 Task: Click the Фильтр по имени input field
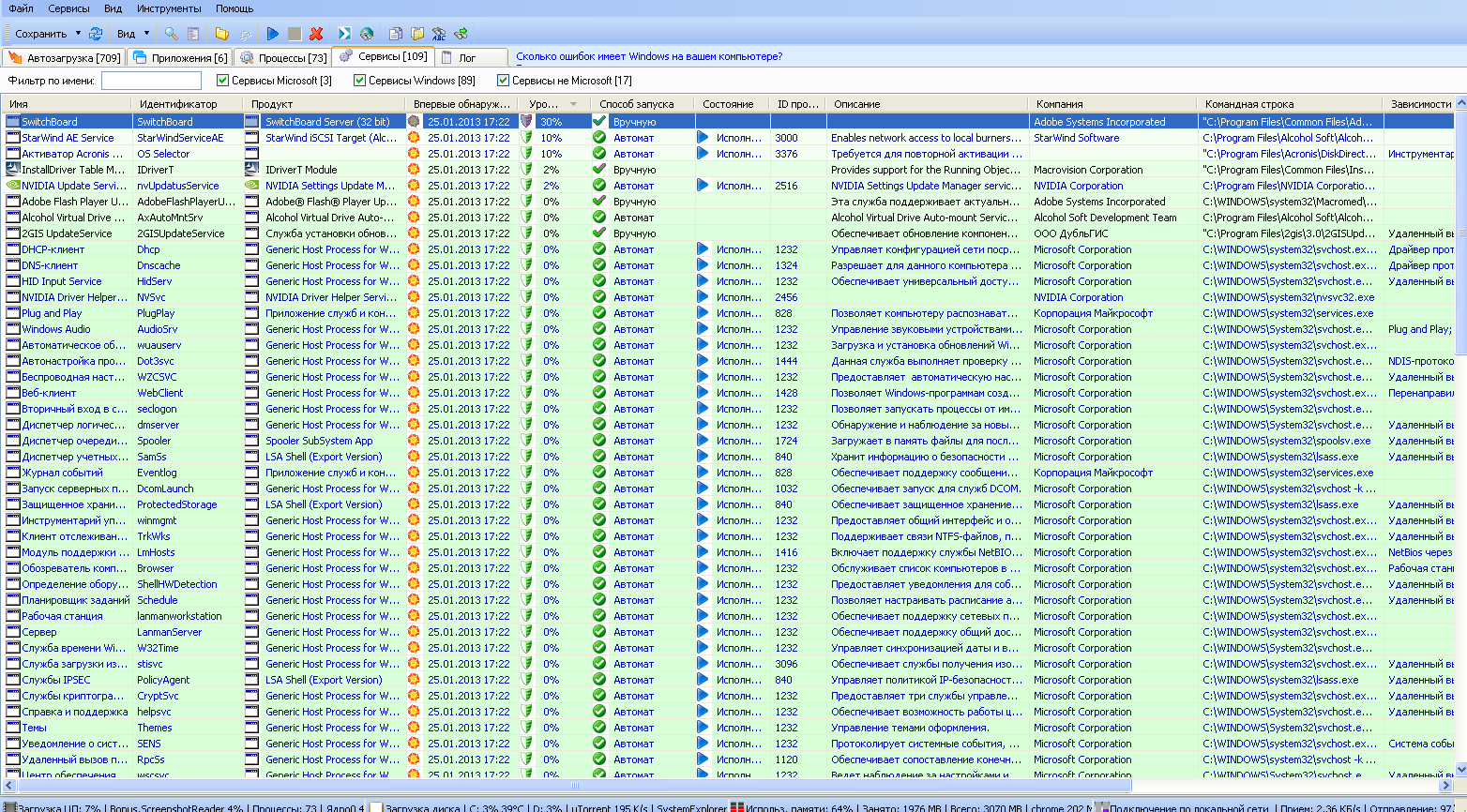[151, 81]
